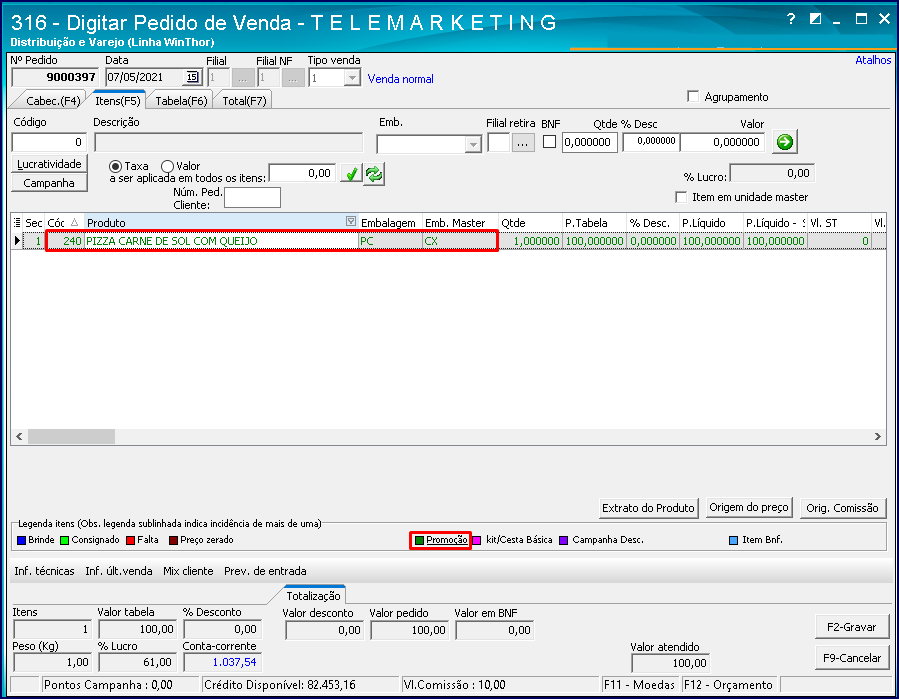Click the horizontal scrollbar thumb
The height and width of the screenshot is (699, 899).
[72, 436]
